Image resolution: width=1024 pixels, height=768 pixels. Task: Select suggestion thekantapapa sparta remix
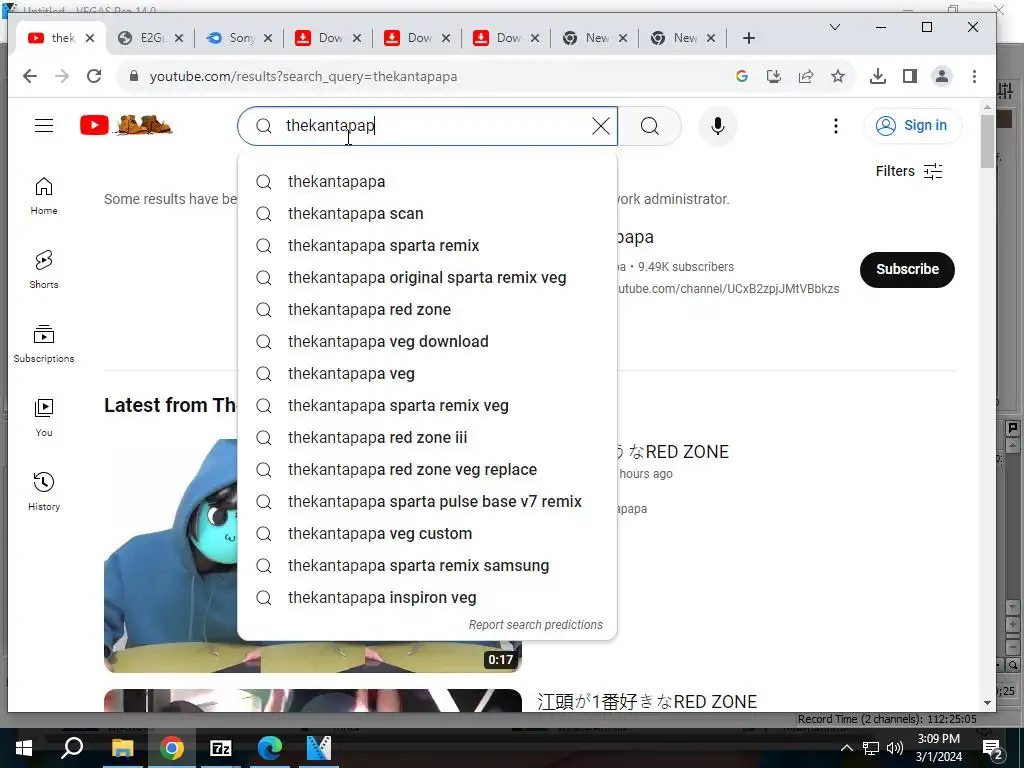click(427, 246)
